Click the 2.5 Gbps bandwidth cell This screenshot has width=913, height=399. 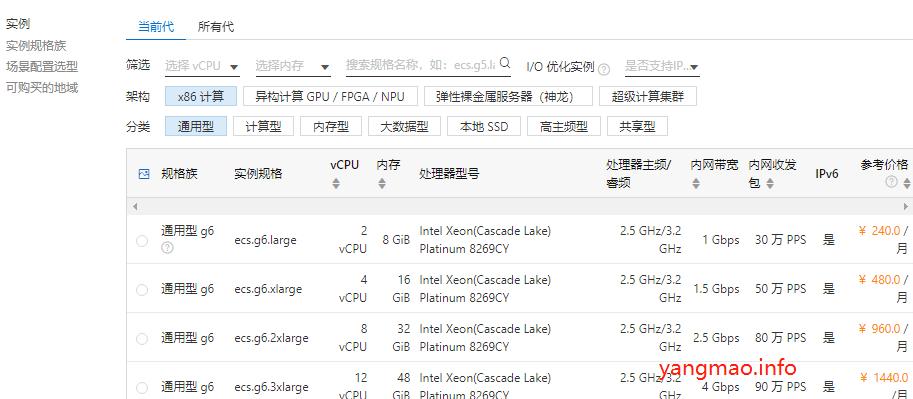point(716,338)
